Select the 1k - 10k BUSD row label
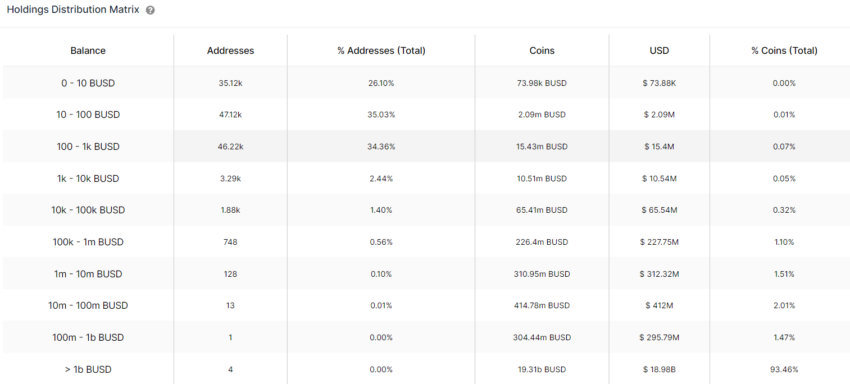The image size is (850, 384). [x=88, y=178]
